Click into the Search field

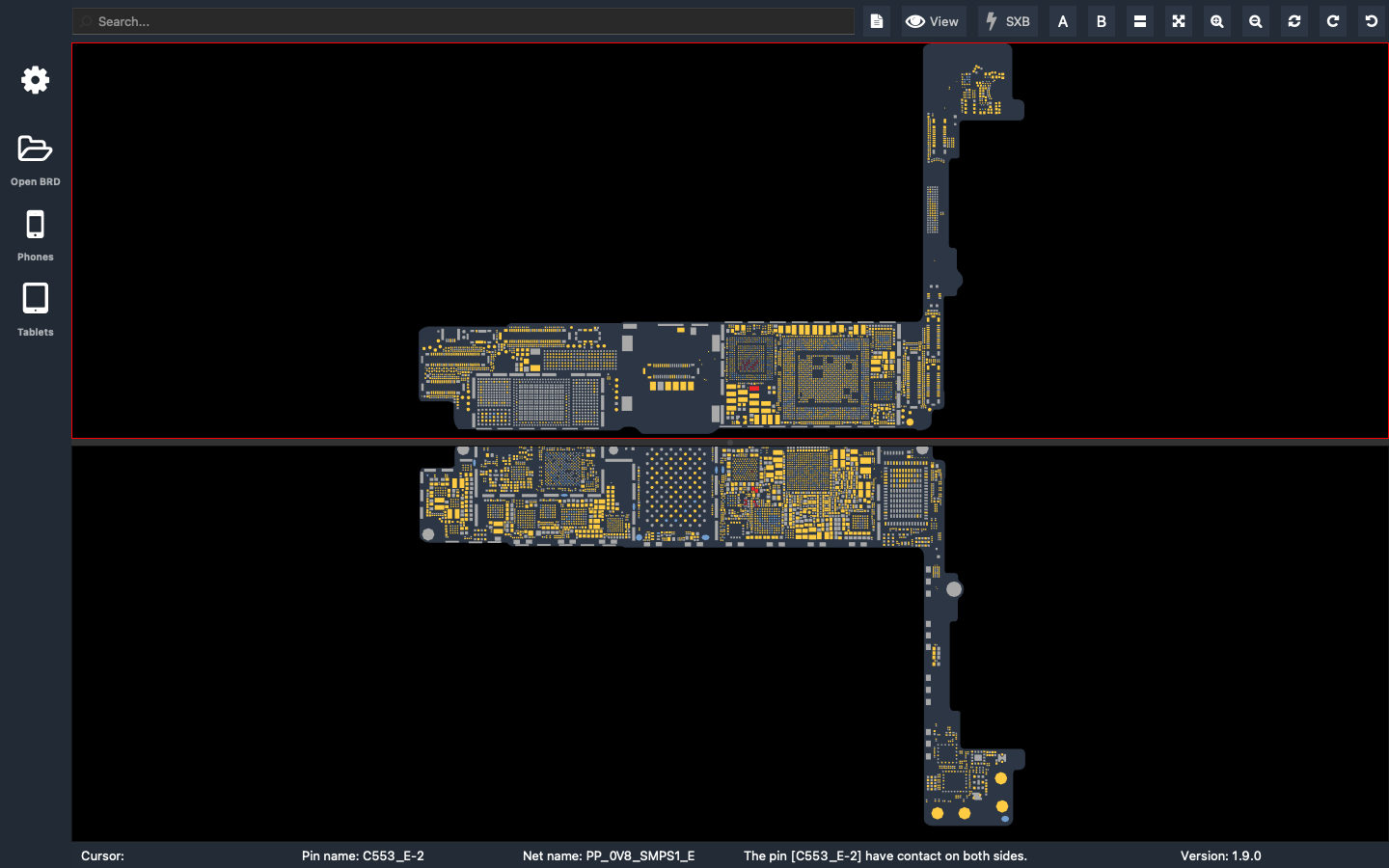pos(463,21)
